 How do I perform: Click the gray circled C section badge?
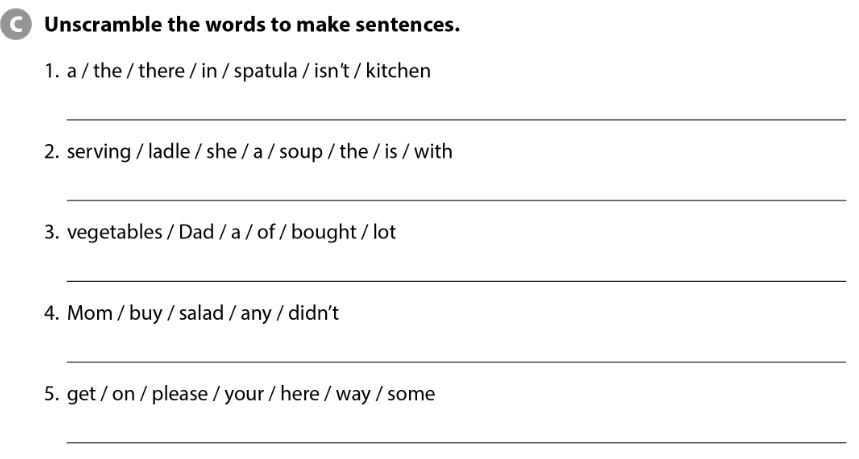point(17,25)
